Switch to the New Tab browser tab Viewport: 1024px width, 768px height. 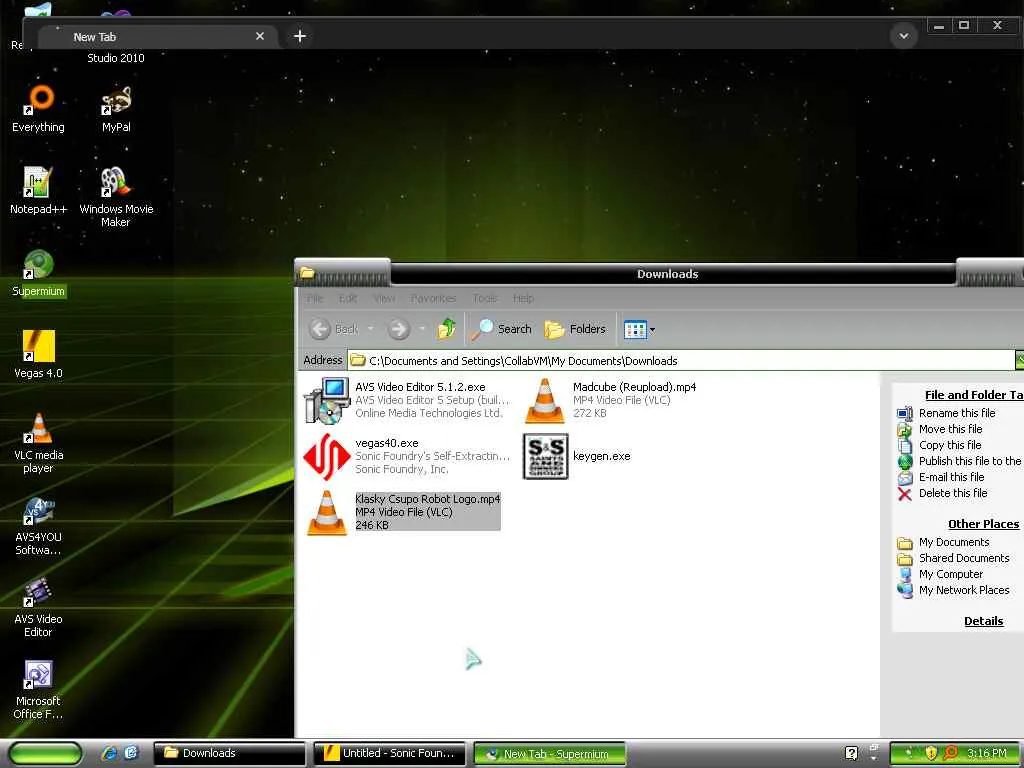pyautogui.click(x=155, y=37)
